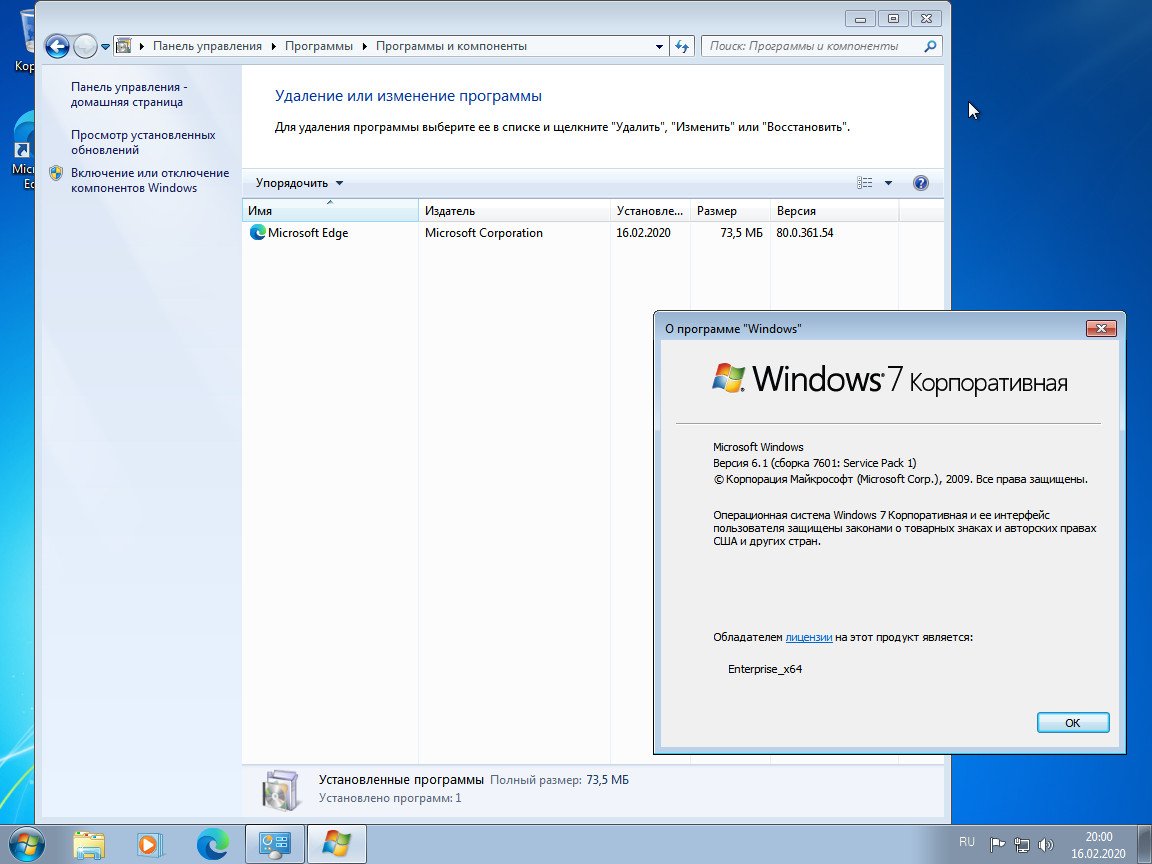Viewport: 1152px width, 864px height.
Task: Click installed programs icon in details pane
Action: 281,791
